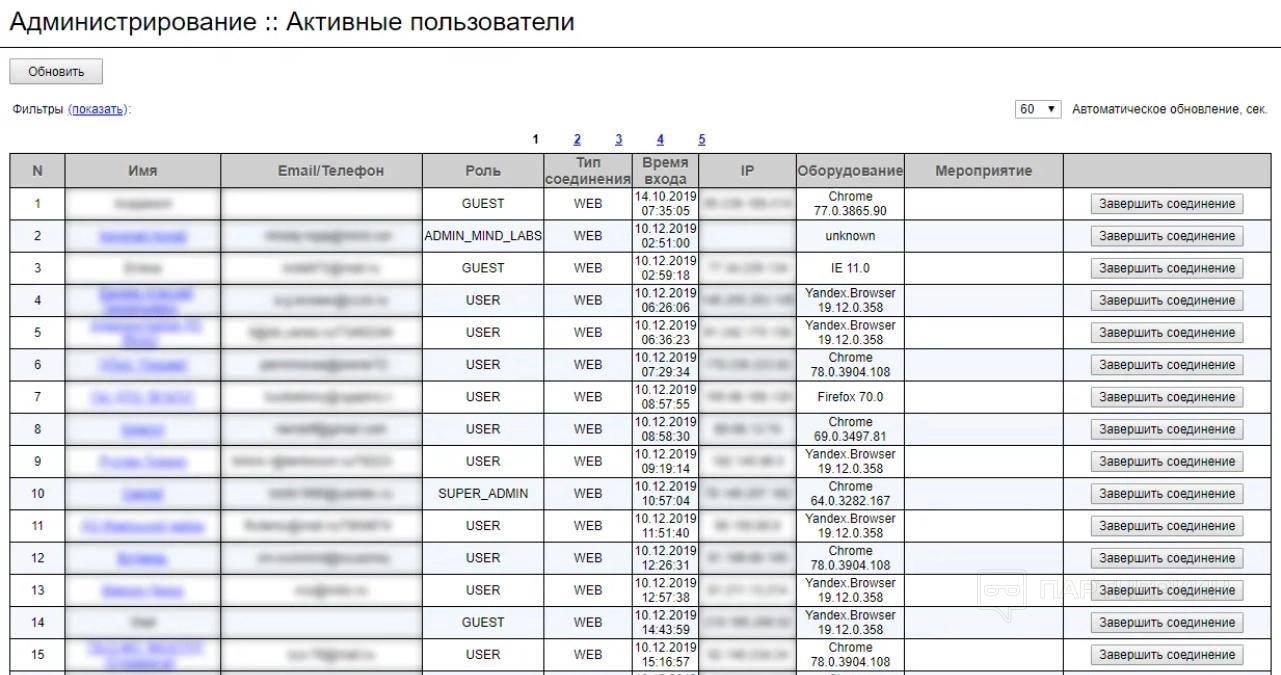
Task: Open the user name link in row 10
Action: [142, 494]
